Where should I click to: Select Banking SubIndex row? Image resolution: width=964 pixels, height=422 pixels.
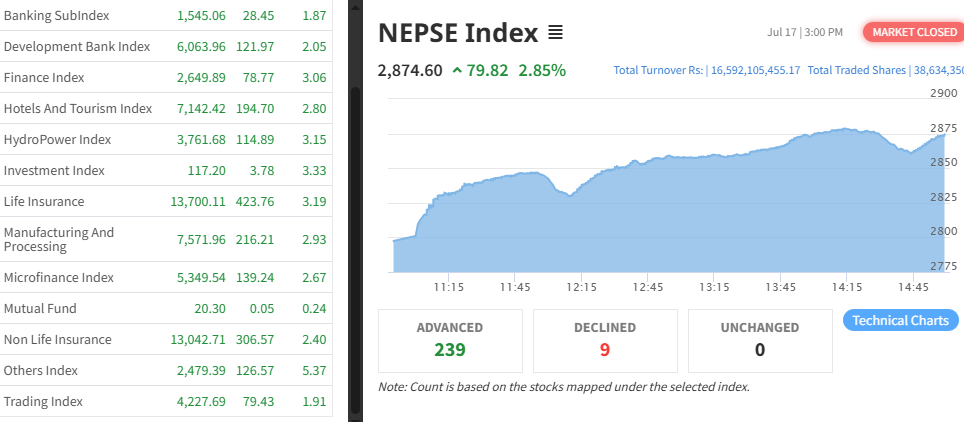(x=57, y=16)
